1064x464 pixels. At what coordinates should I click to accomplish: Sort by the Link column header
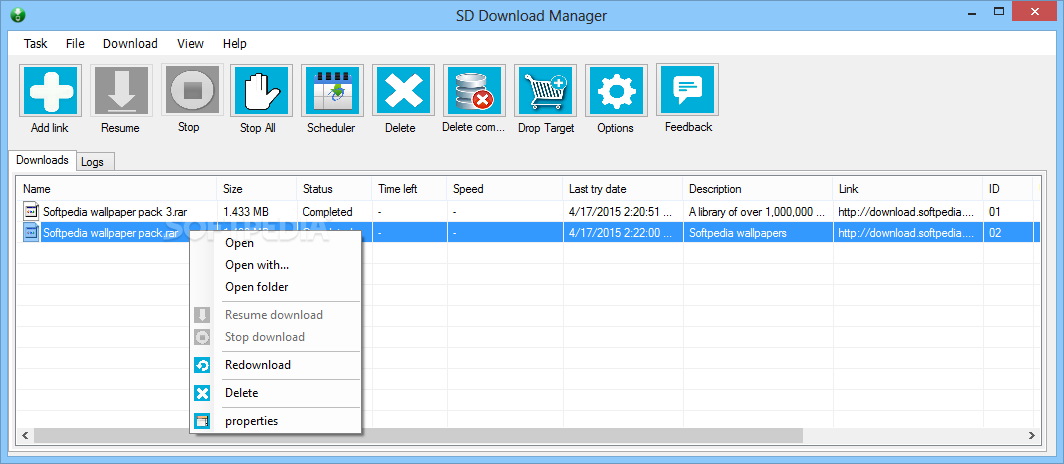[909, 189]
